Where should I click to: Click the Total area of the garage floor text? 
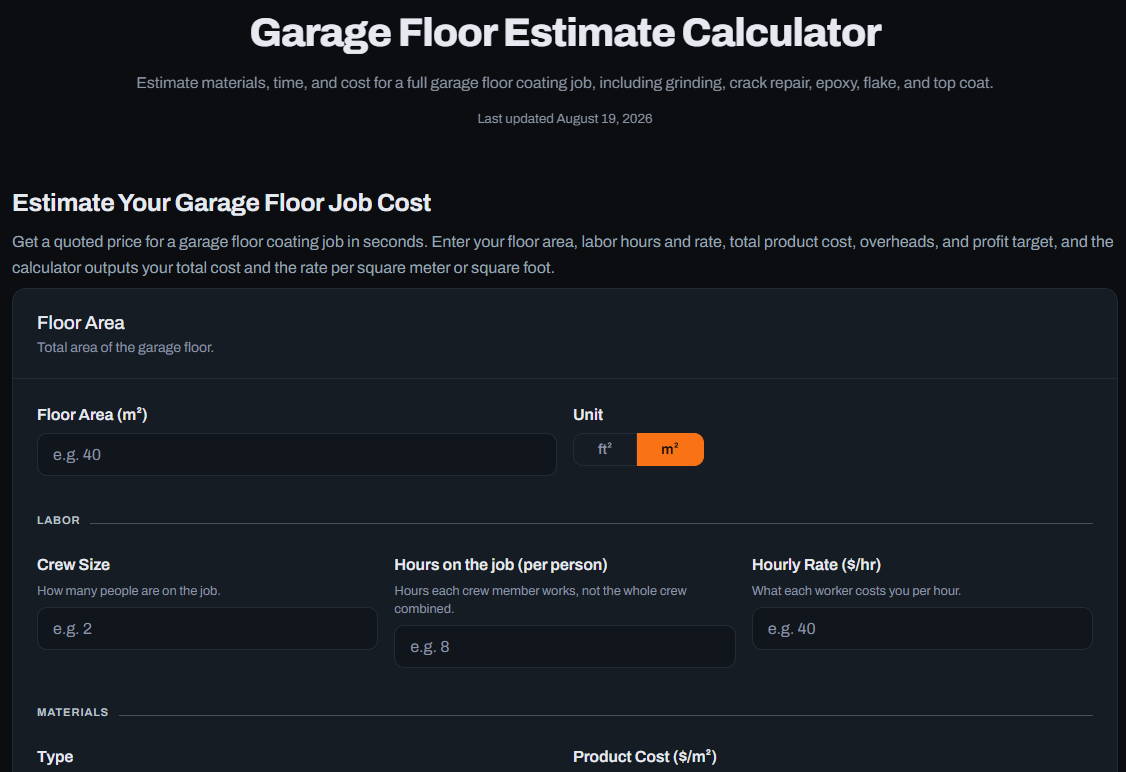pos(125,348)
